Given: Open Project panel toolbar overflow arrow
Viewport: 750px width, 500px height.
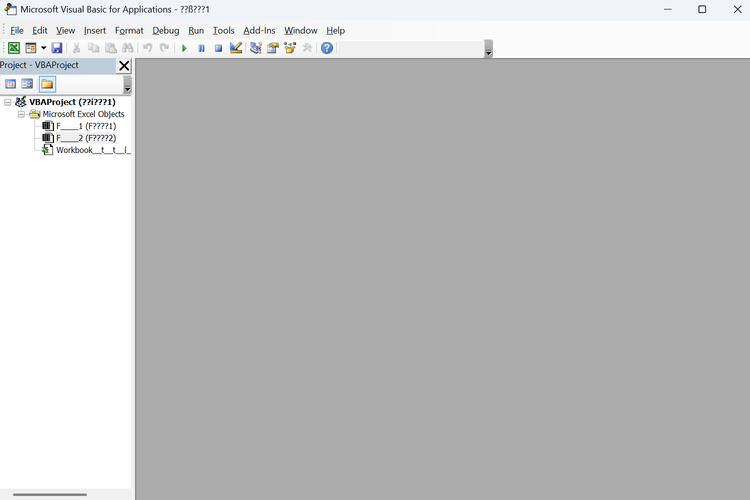Looking at the screenshot, I should tap(127, 85).
